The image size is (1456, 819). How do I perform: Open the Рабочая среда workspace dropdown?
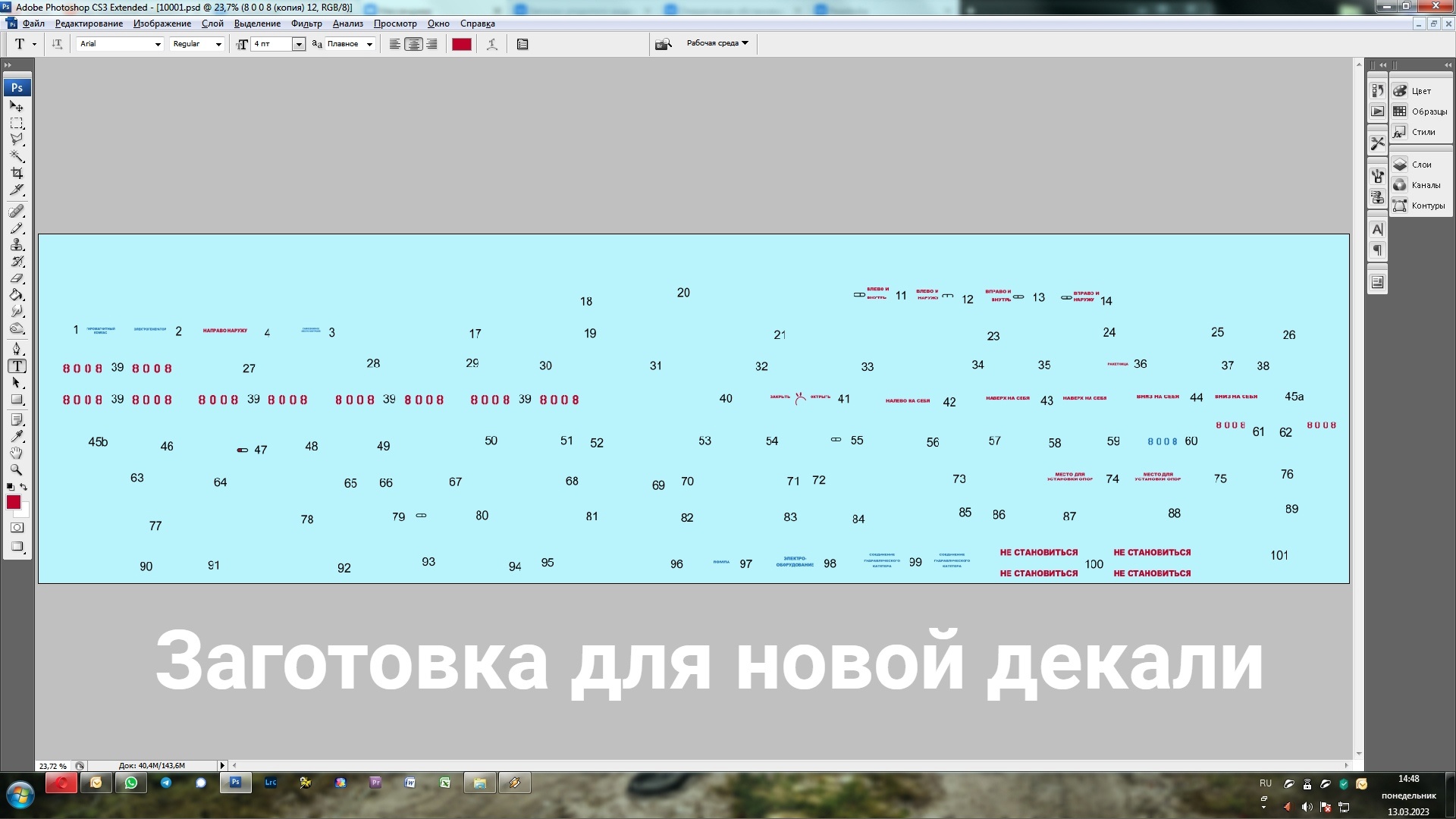coord(717,43)
